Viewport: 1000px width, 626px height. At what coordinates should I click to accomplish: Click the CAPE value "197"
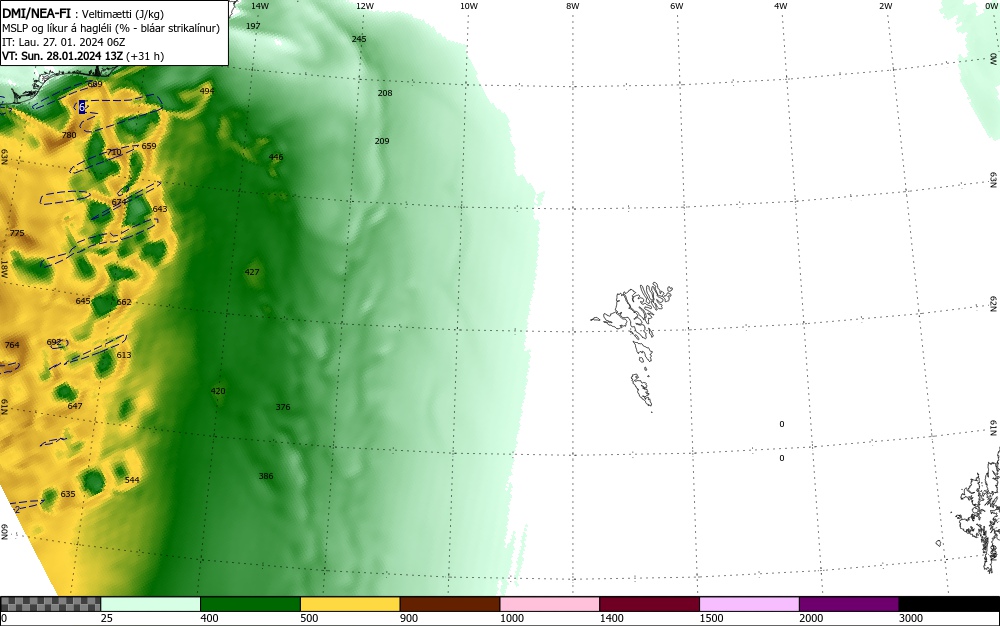tap(253, 26)
